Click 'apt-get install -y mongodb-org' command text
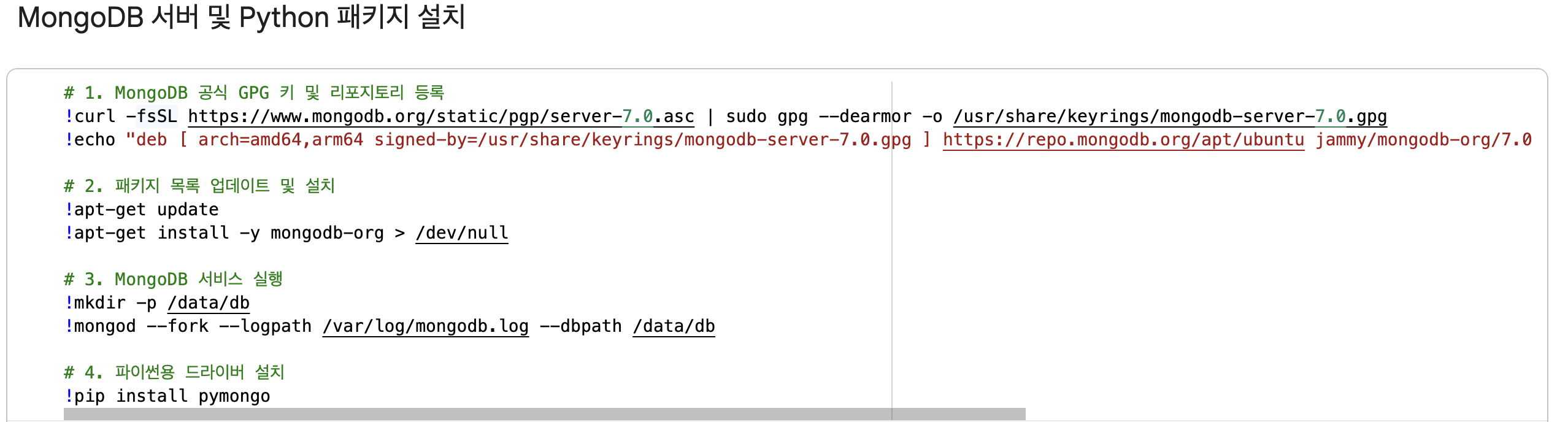Viewport: 1568px width, 422px height. pos(229,233)
